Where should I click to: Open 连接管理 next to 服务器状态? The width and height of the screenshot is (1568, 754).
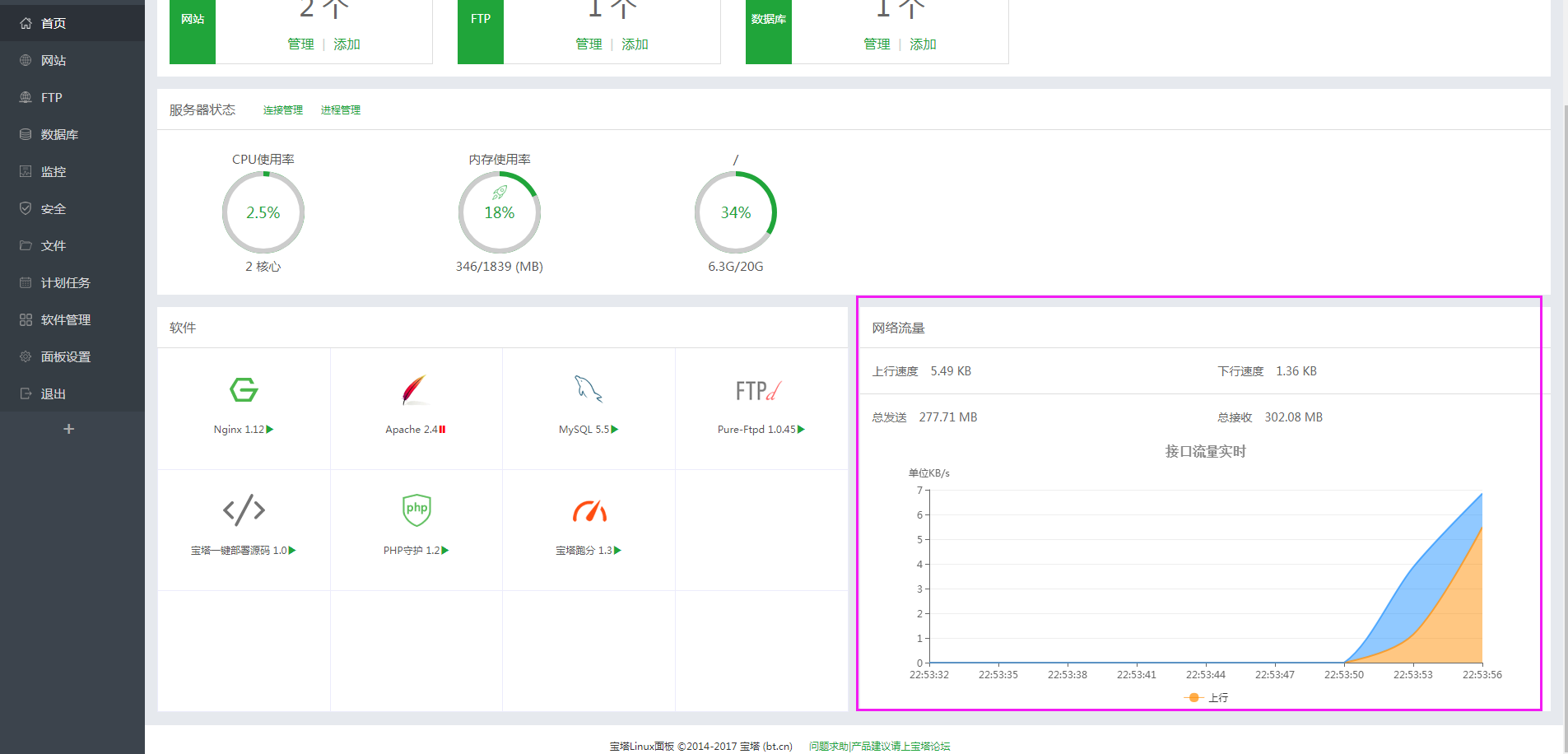(283, 110)
